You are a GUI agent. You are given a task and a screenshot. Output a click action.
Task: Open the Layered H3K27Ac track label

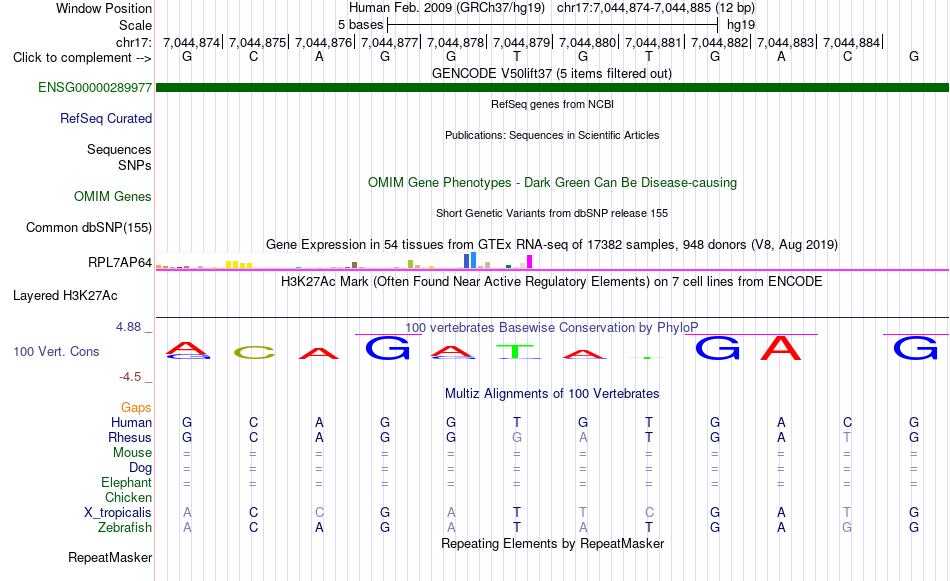click(x=65, y=296)
